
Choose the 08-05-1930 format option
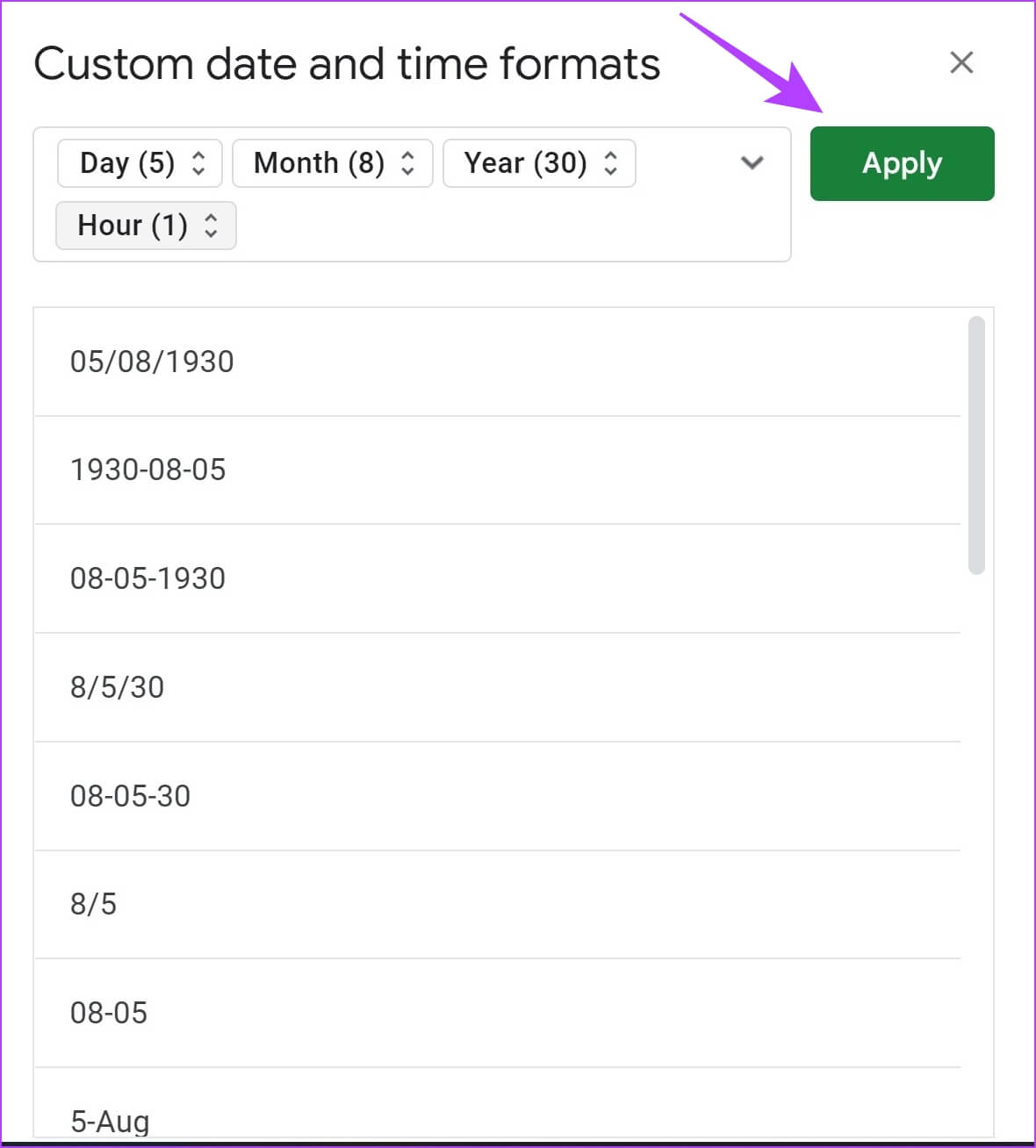click(148, 578)
